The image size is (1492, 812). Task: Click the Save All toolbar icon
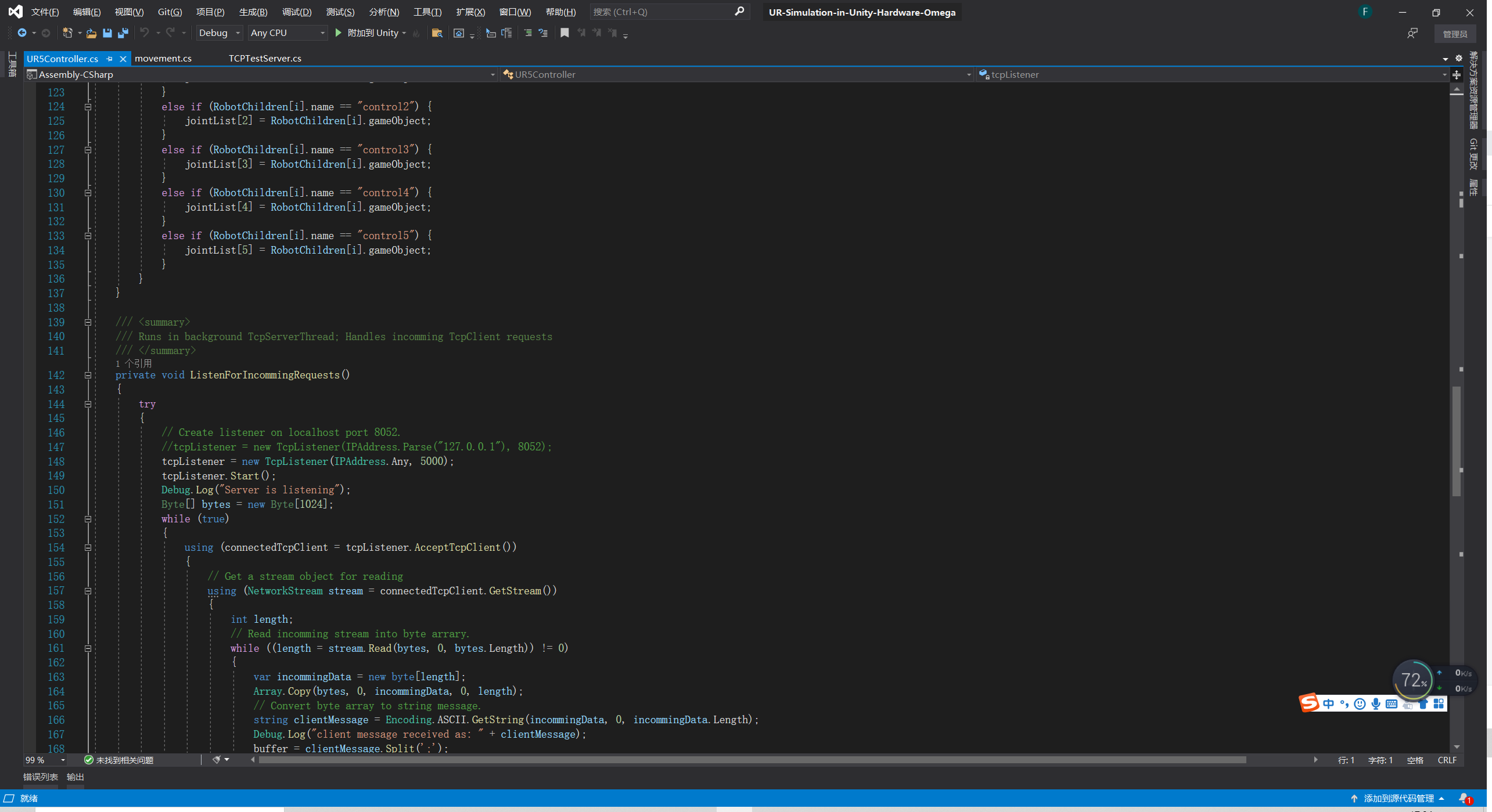[123, 33]
